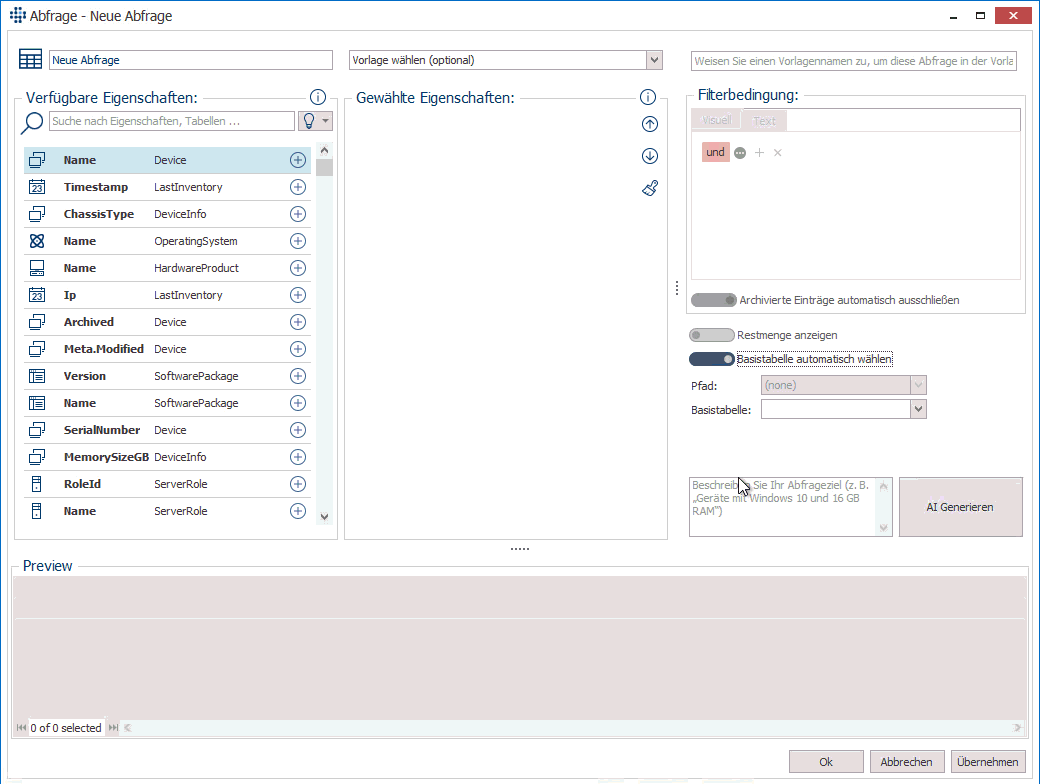This screenshot has height=784, width=1040.
Task: Remove filter group with x icon
Action: point(778,153)
